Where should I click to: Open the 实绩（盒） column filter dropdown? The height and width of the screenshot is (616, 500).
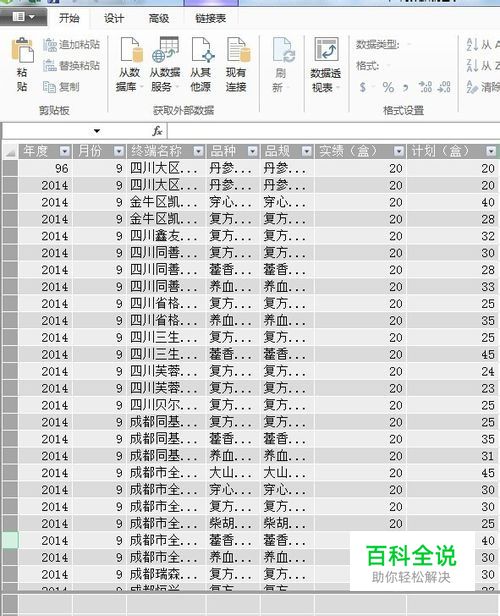(x=399, y=151)
